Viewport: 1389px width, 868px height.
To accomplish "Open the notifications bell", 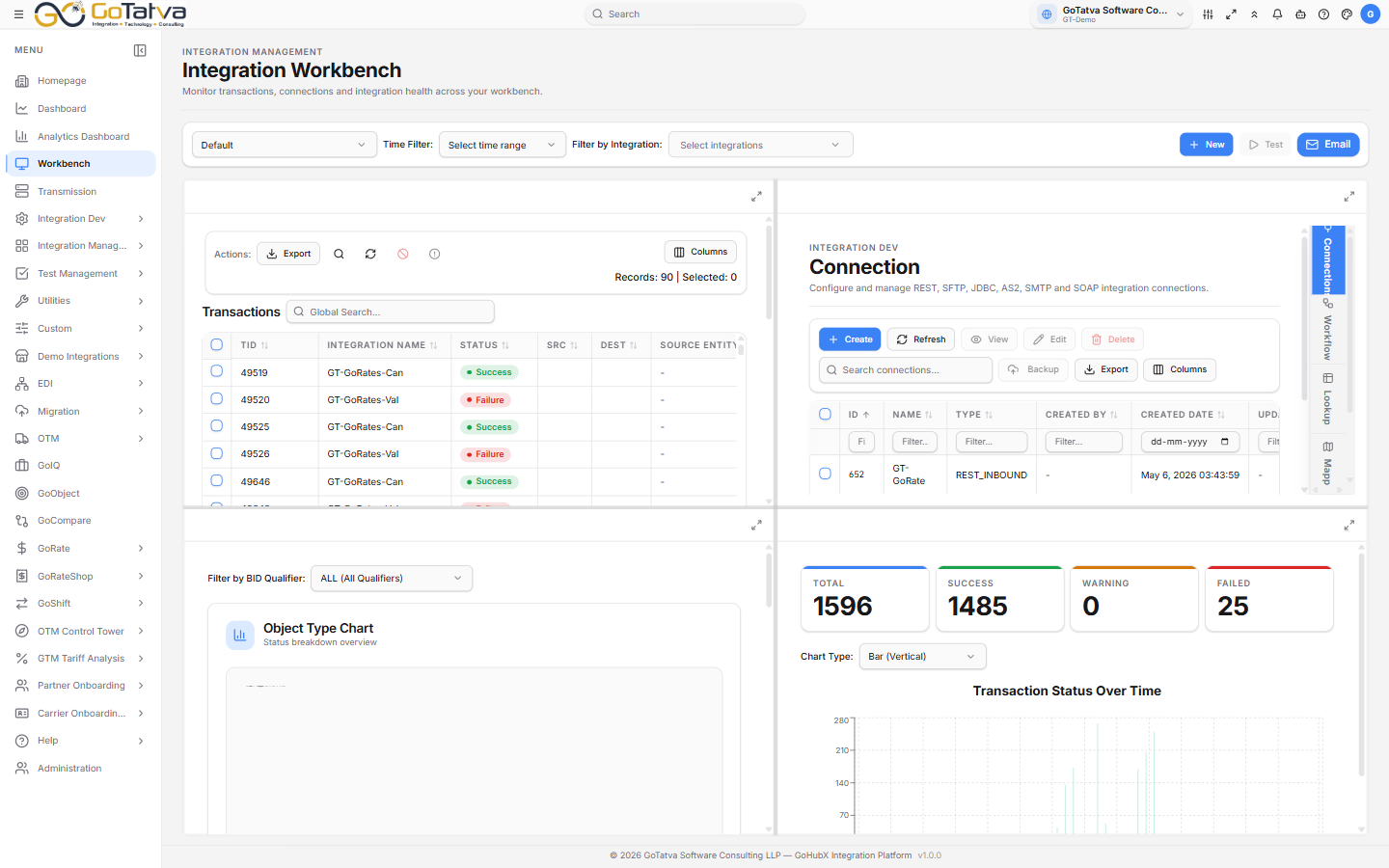I will point(1277,14).
